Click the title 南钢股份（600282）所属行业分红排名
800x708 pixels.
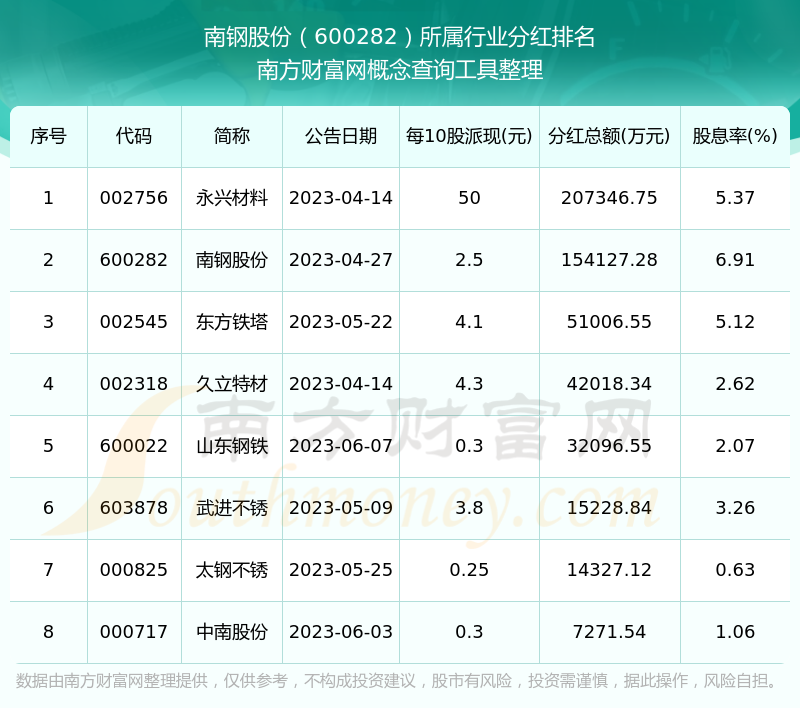point(400,38)
